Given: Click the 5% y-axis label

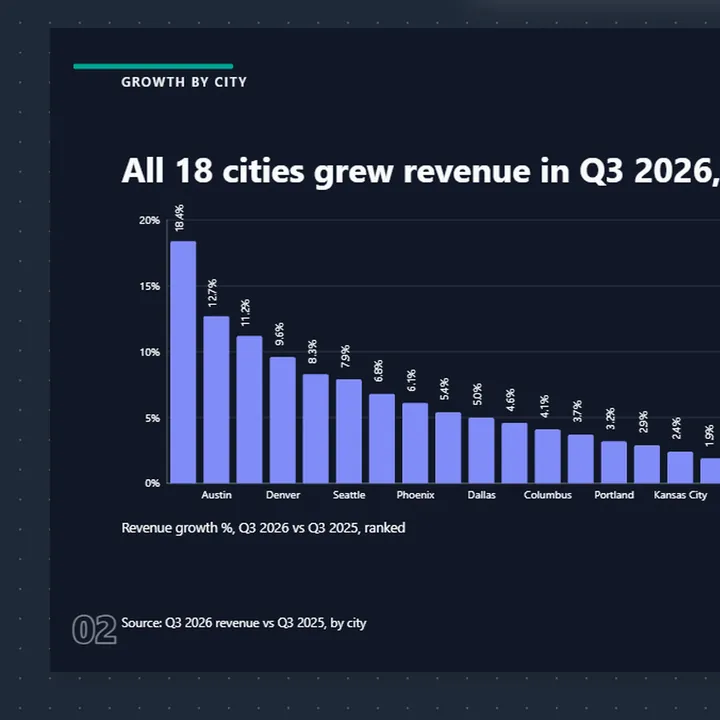Looking at the screenshot, I should [152, 418].
